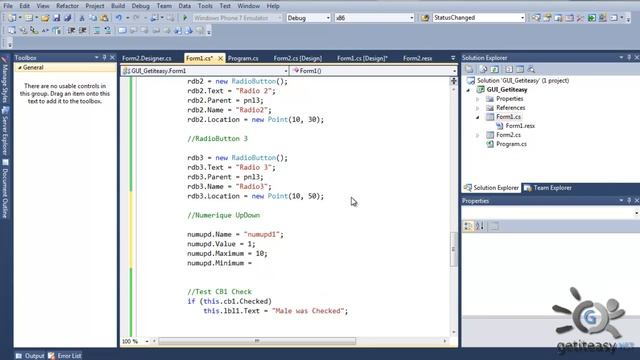Select Form1.resx in Solution Explorer
This screenshot has width=640, height=360.
click(x=520, y=126)
